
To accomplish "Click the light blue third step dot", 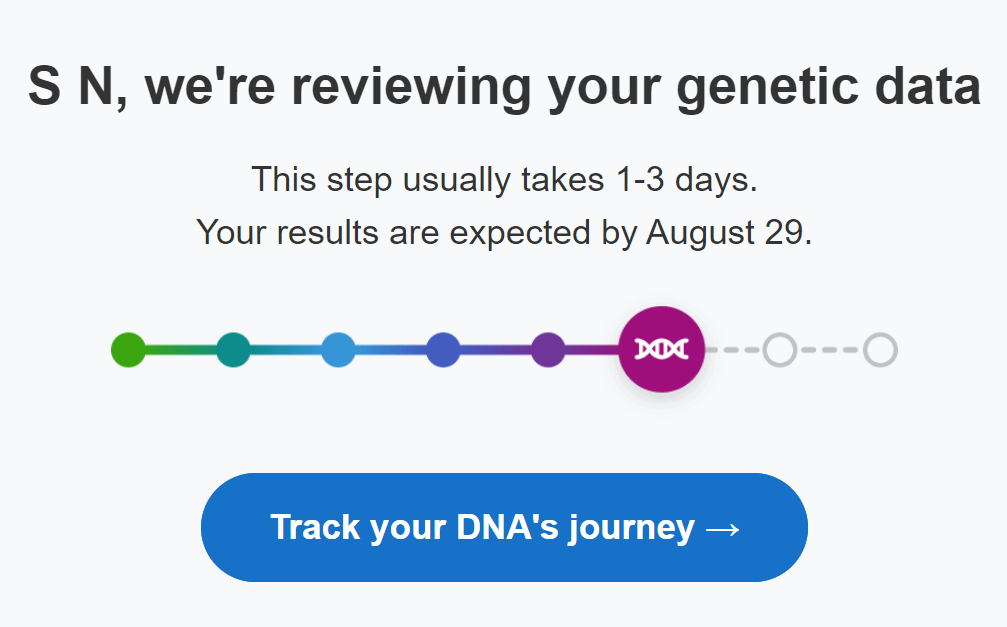I will [x=338, y=350].
